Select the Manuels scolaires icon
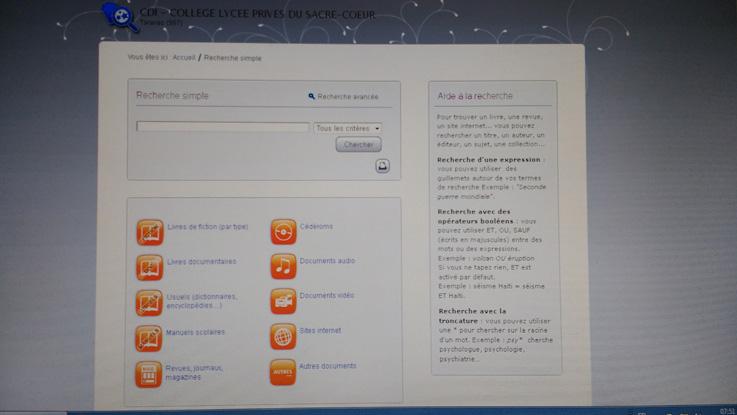The height and width of the screenshot is (415, 737). (x=149, y=338)
